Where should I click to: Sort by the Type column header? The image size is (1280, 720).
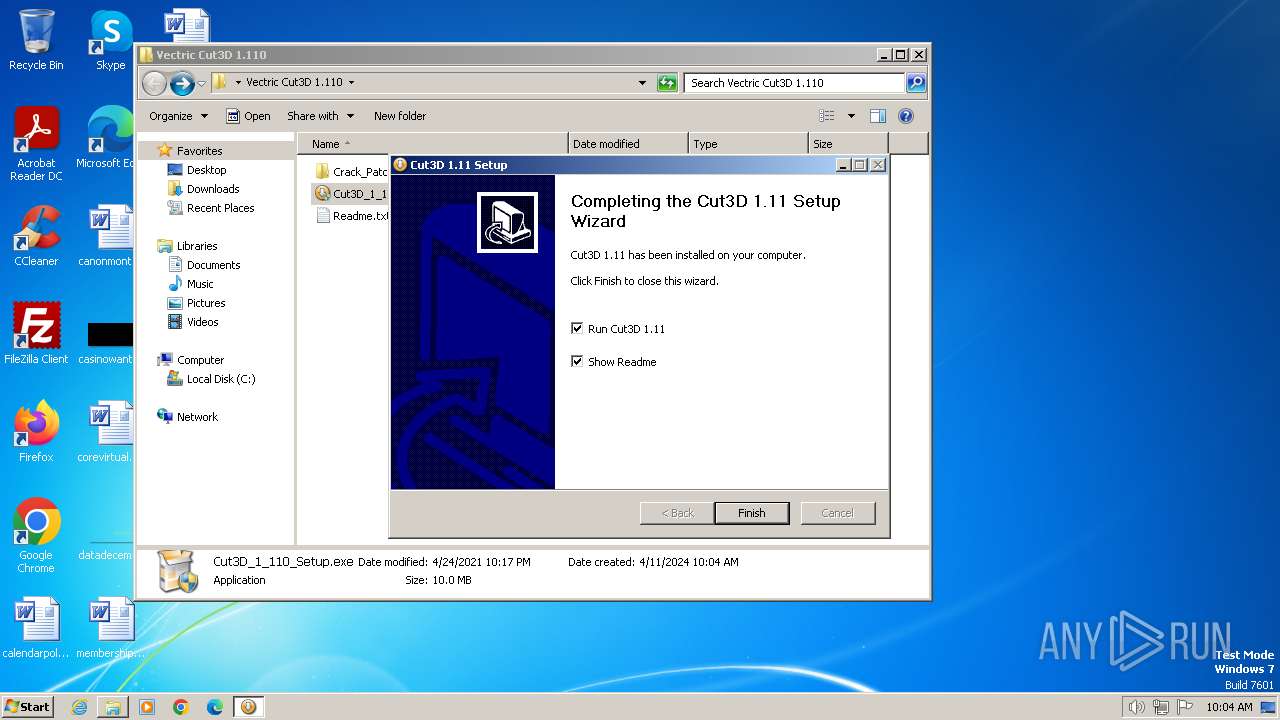[x=748, y=144]
